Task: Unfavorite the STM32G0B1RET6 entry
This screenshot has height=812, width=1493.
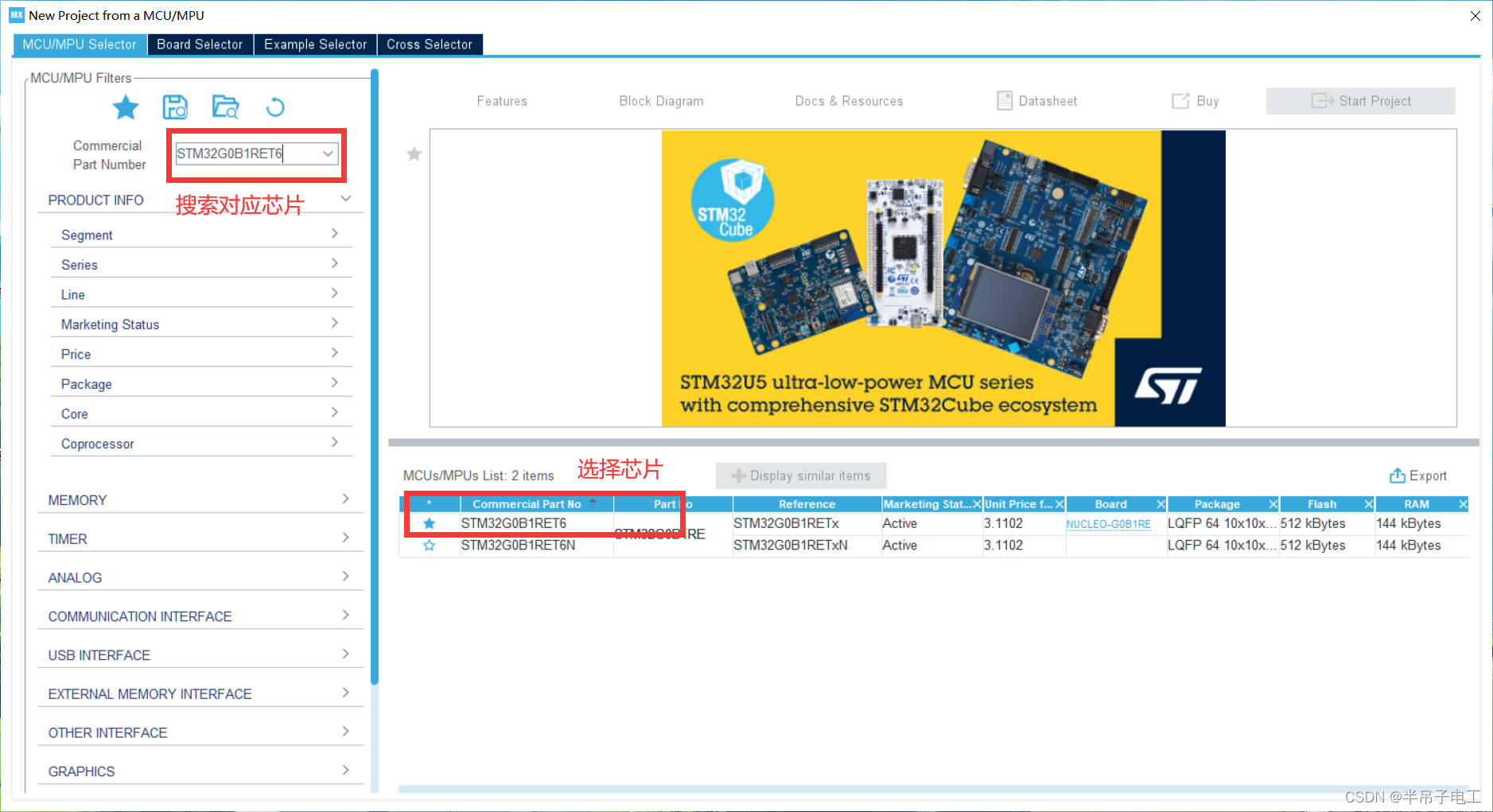Action: point(430,523)
